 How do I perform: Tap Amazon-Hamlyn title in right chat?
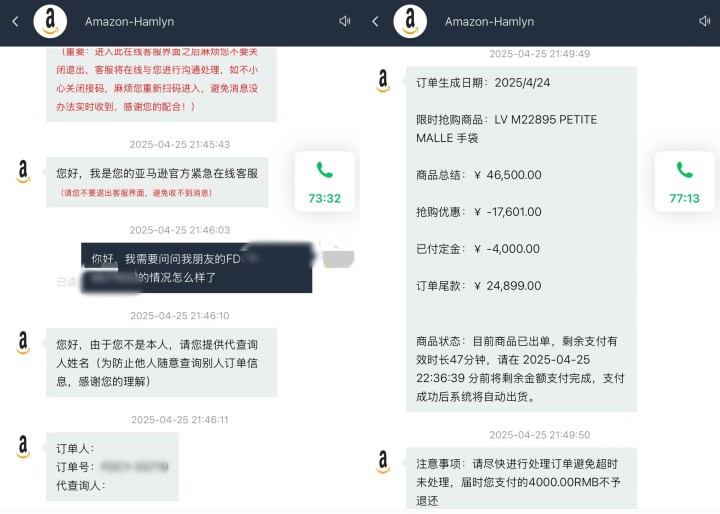(489, 21)
